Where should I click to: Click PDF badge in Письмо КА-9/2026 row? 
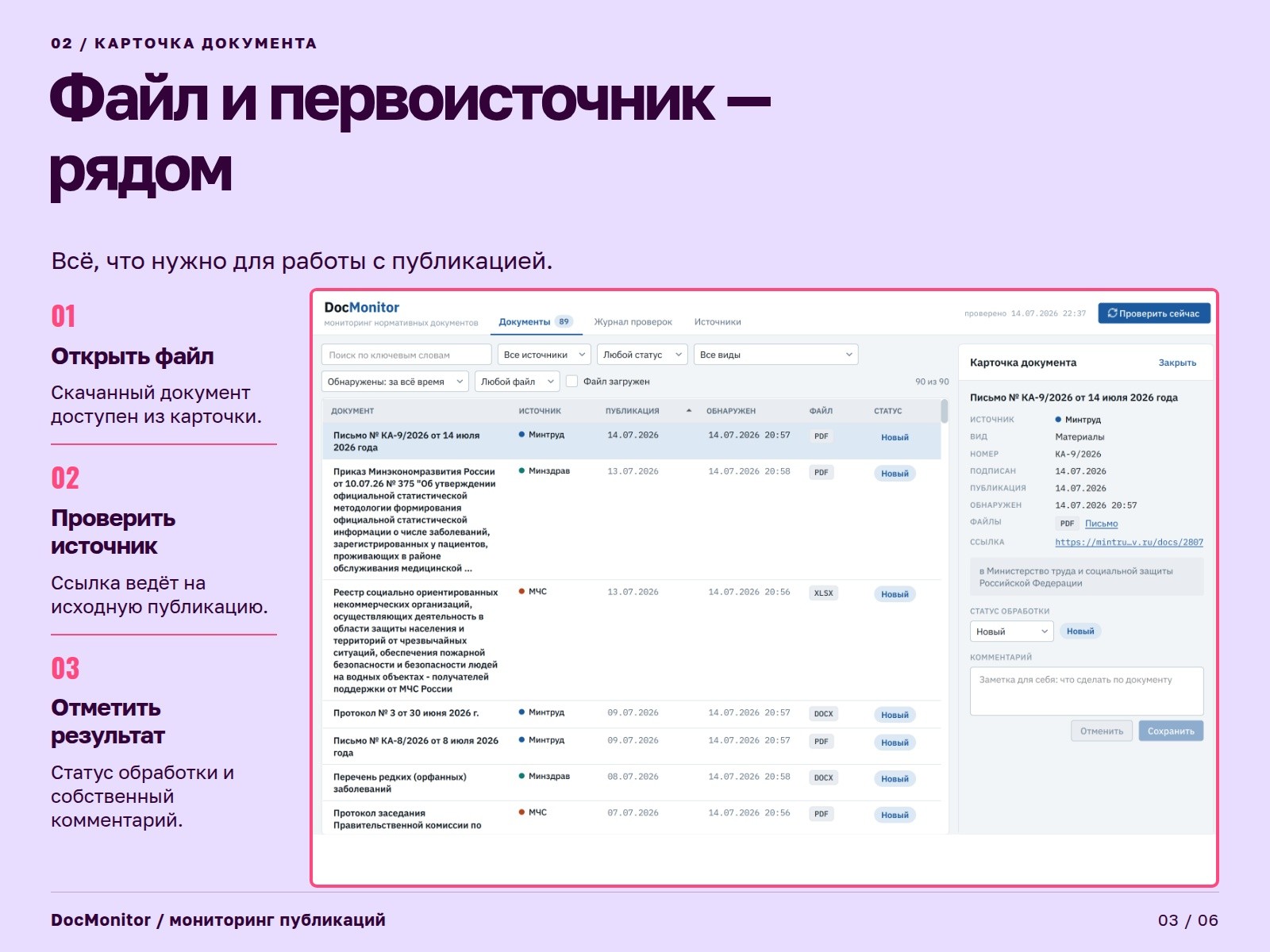click(x=822, y=436)
